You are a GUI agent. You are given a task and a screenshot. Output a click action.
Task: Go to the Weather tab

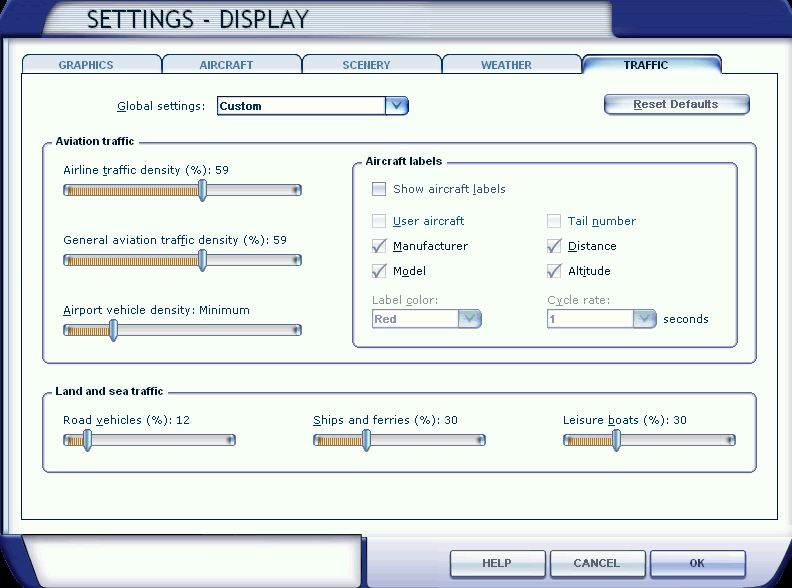(506, 65)
